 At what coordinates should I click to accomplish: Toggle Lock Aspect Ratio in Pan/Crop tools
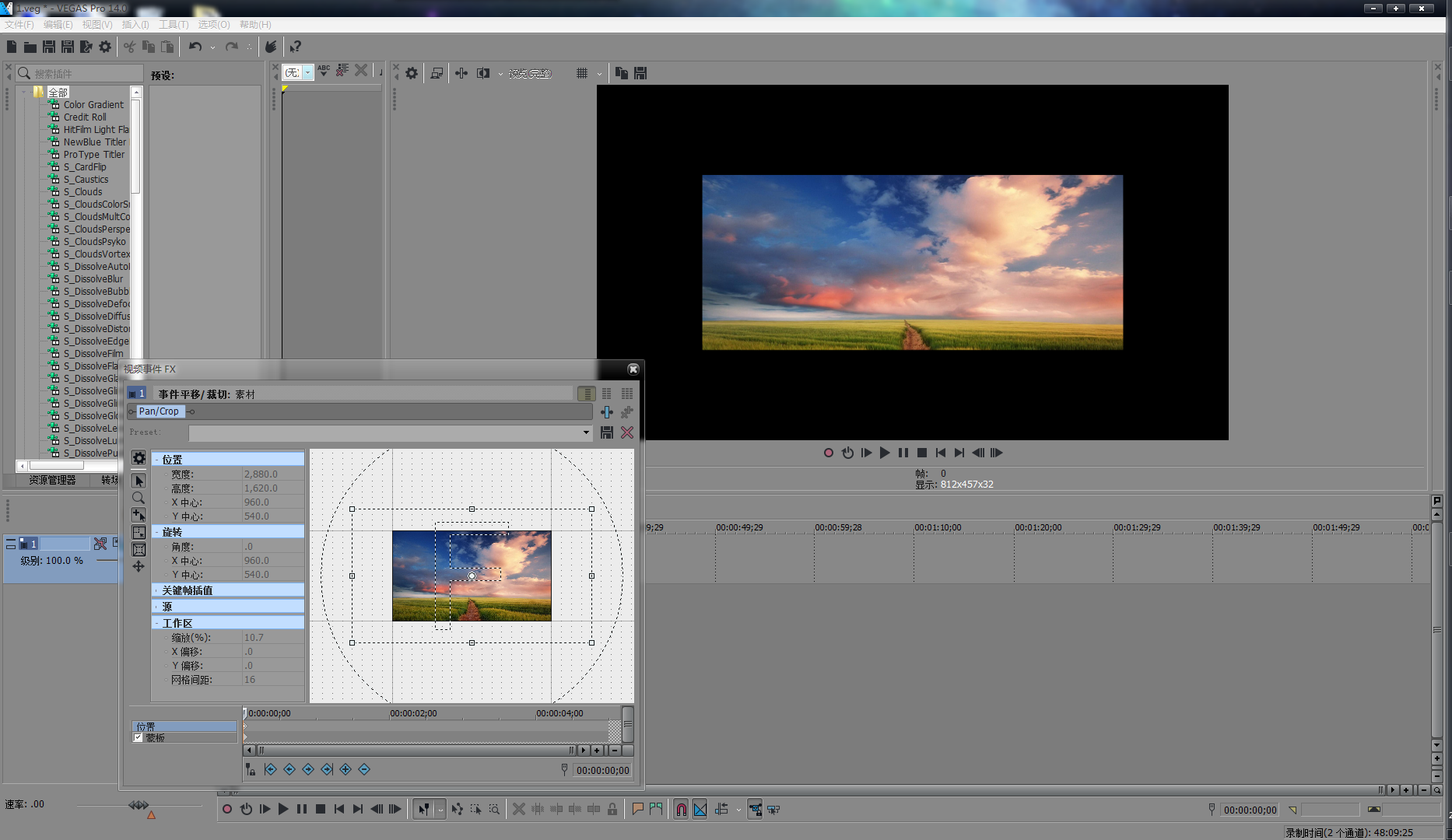(x=139, y=532)
